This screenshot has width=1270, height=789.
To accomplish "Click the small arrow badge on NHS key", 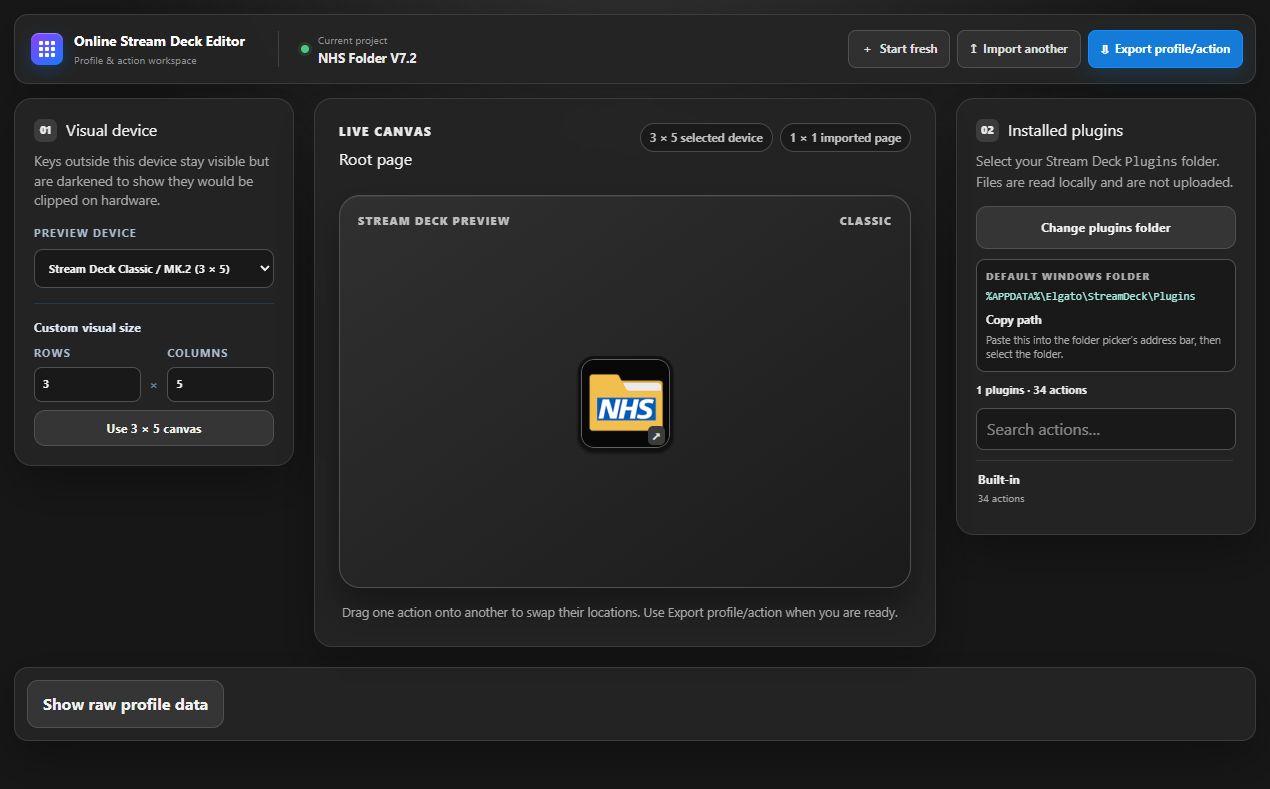I will coord(655,436).
